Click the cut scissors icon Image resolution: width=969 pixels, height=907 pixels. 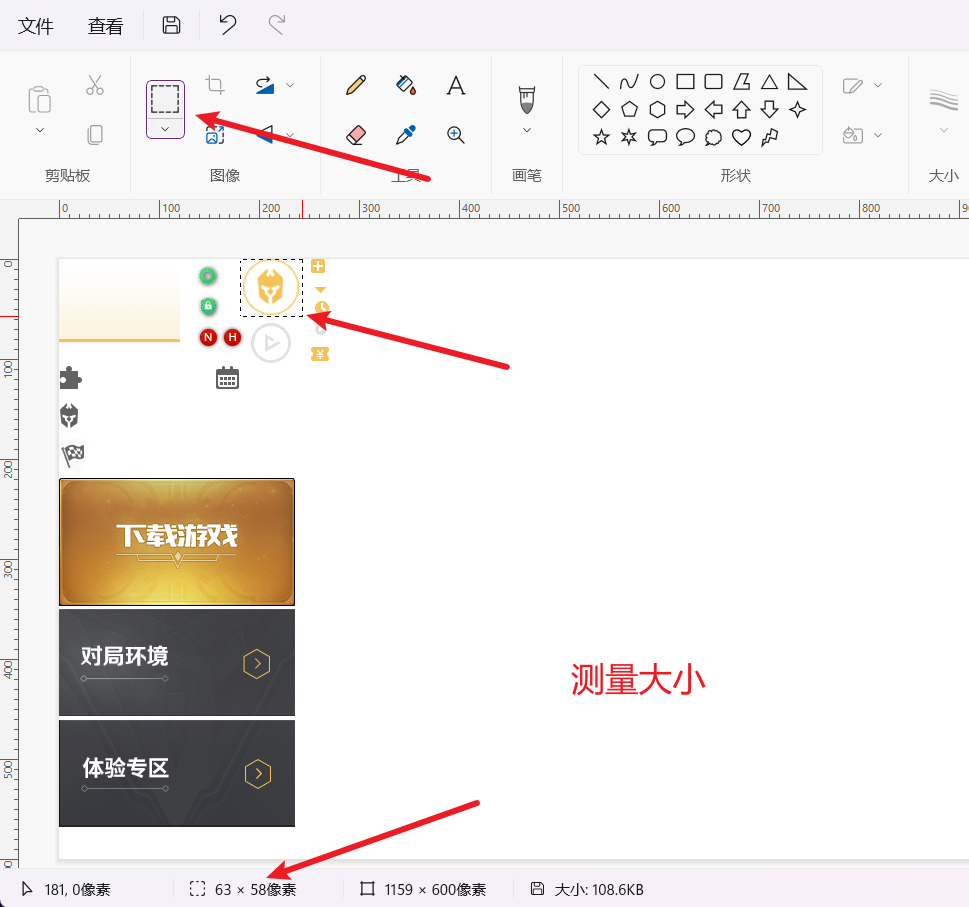(95, 85)
